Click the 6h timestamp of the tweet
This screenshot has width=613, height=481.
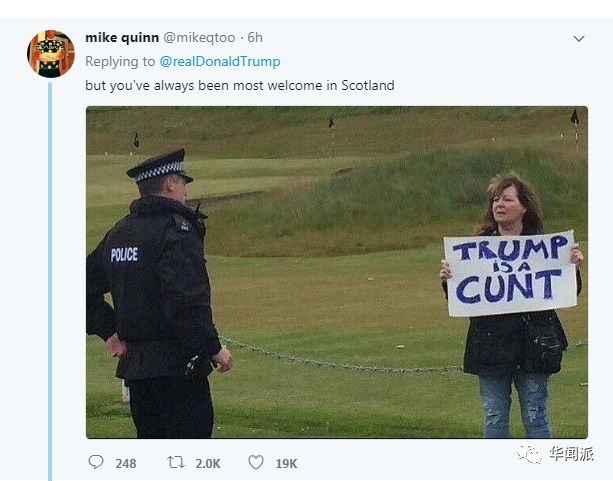(255, 38)
